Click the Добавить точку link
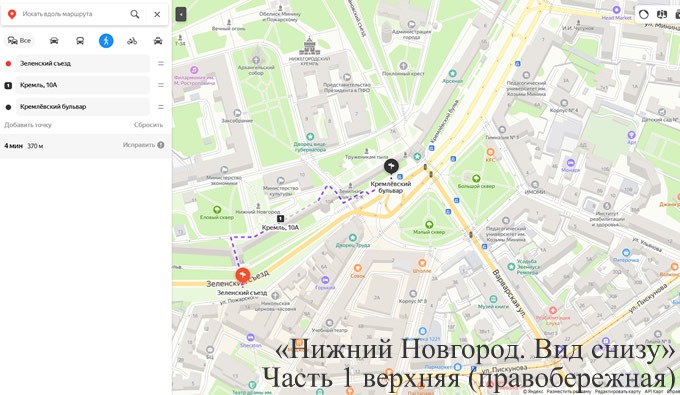 tap(28, 125)
